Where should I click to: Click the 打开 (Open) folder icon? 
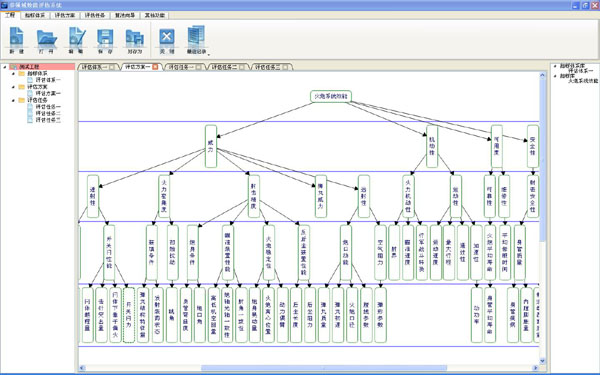pyautogui.click(x=47, y=38)
